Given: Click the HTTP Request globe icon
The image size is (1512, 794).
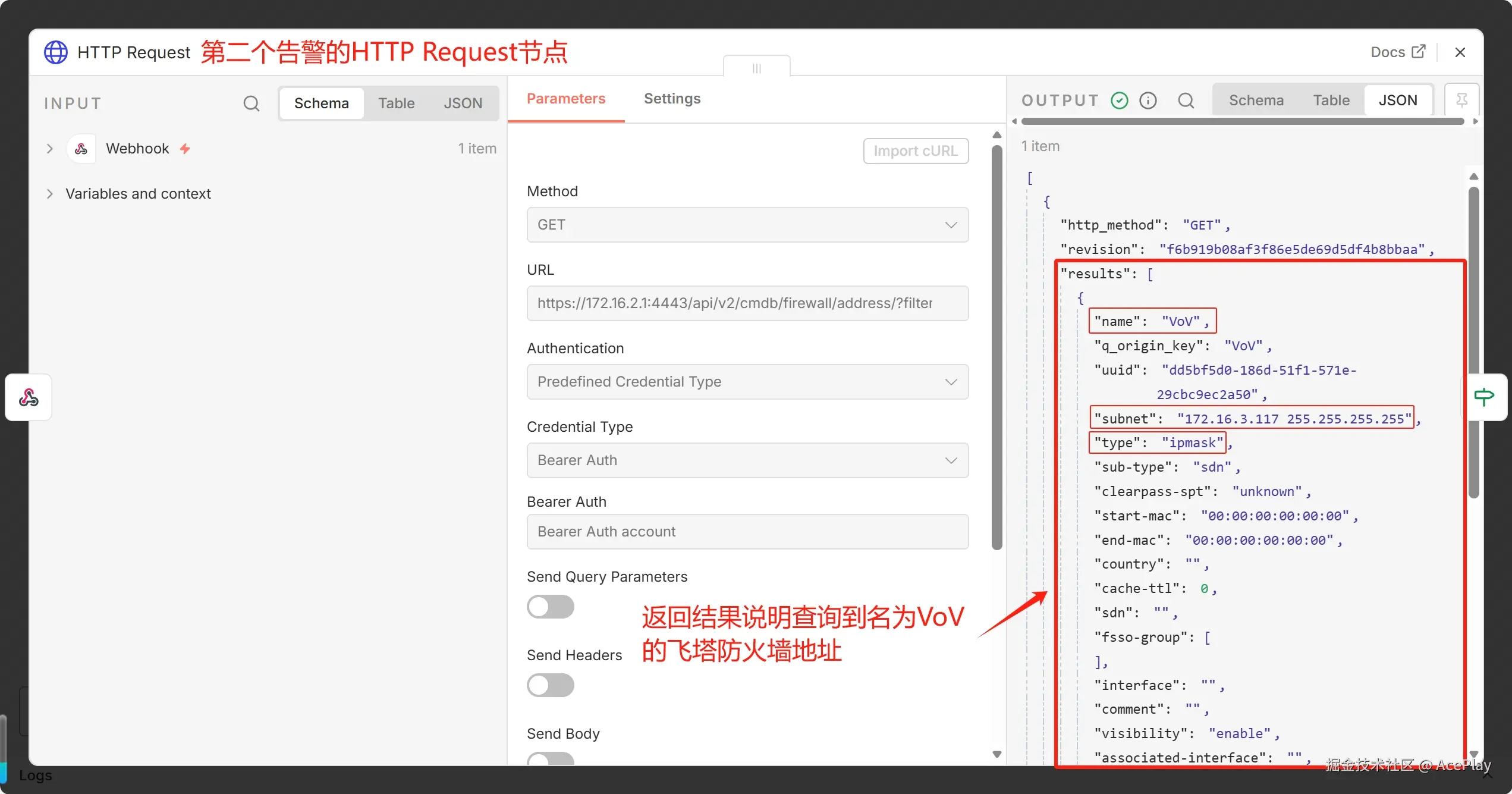Looking at the screenshot, I should (55, 52).
